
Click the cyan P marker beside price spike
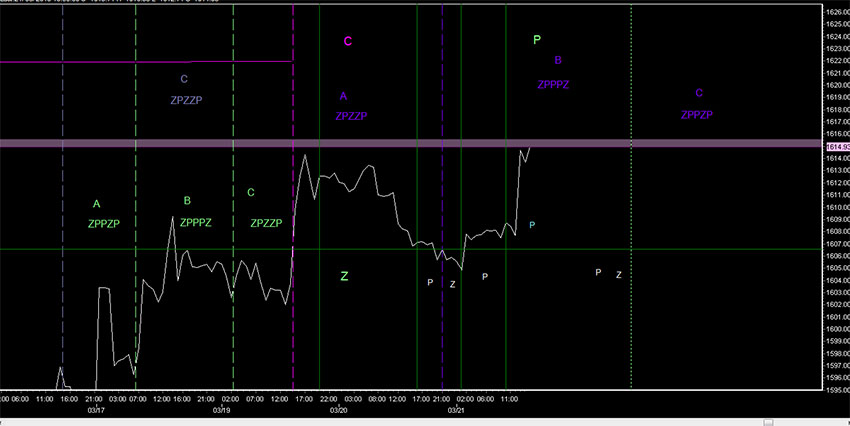point(532,225)
